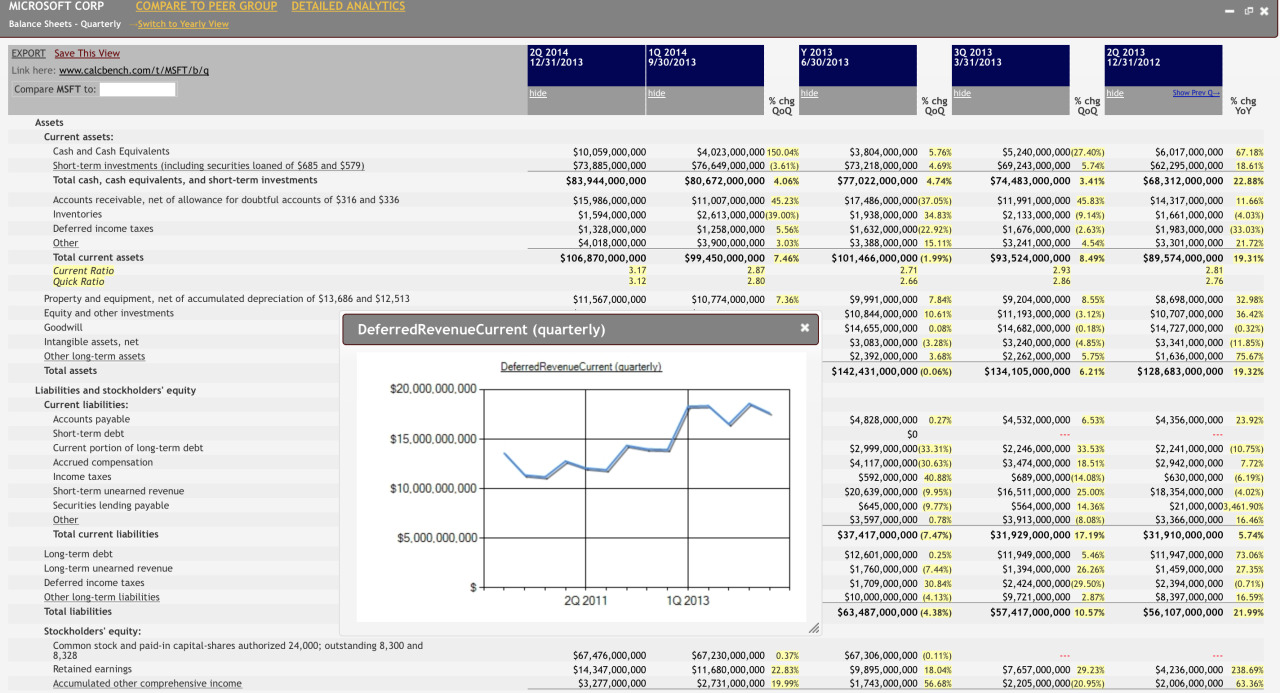
Task: Close the DeferredRevenueCurrent chart popup
Action: (x=804, y=328)
